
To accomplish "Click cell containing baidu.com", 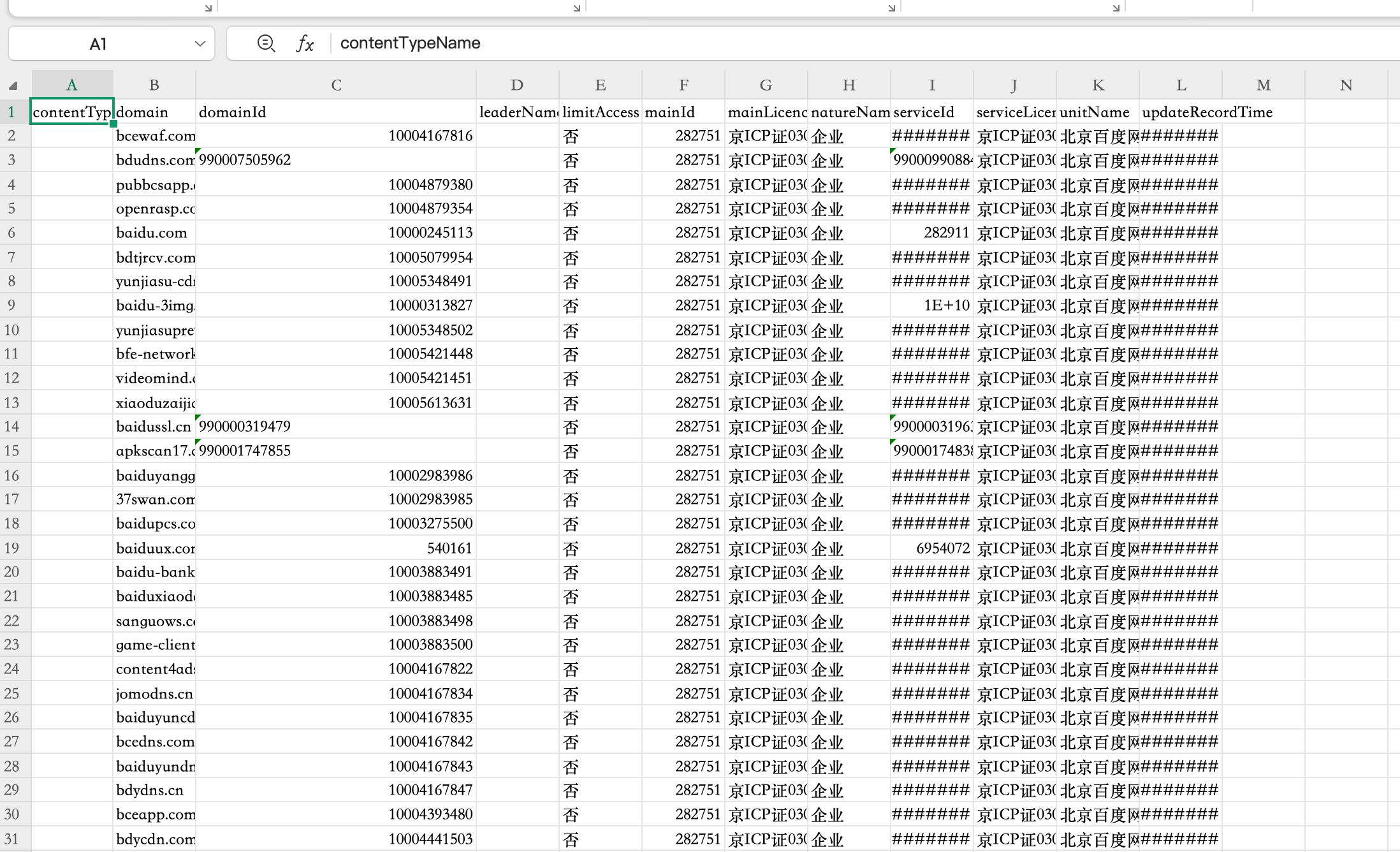I will (x=154, y=233).
